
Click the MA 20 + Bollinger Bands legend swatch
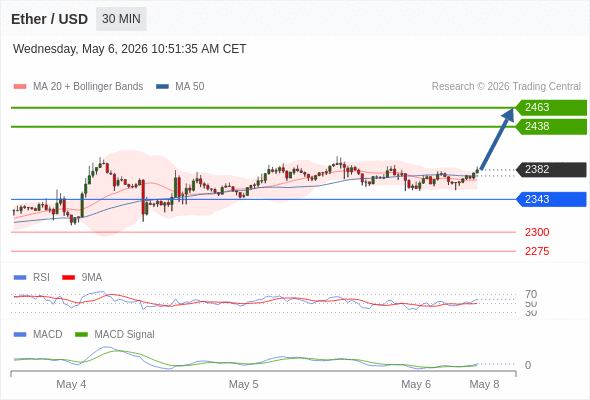point(20,87)
